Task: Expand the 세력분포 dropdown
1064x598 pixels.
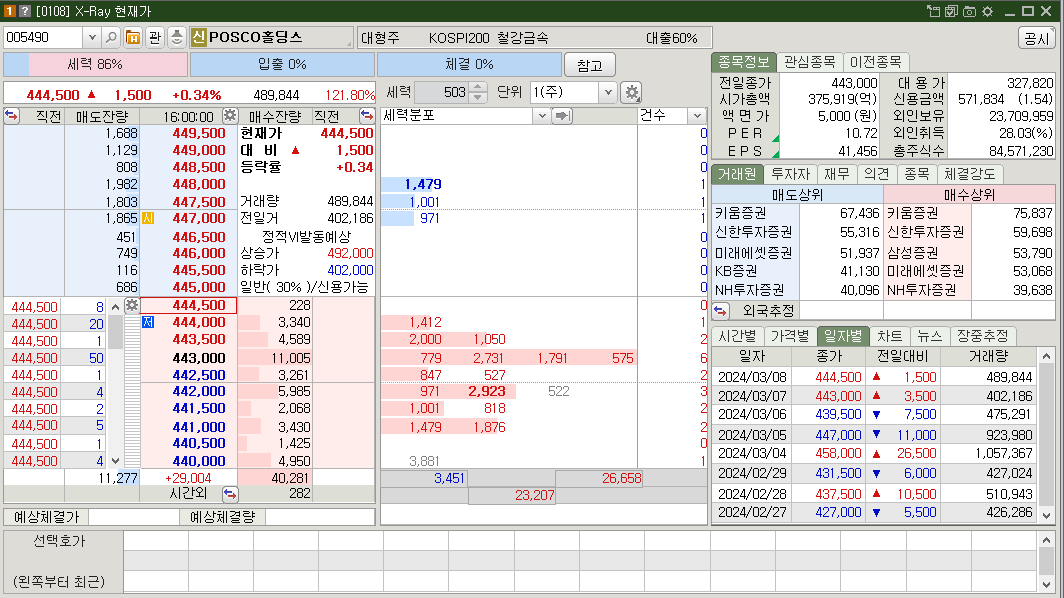Action: 542,116
